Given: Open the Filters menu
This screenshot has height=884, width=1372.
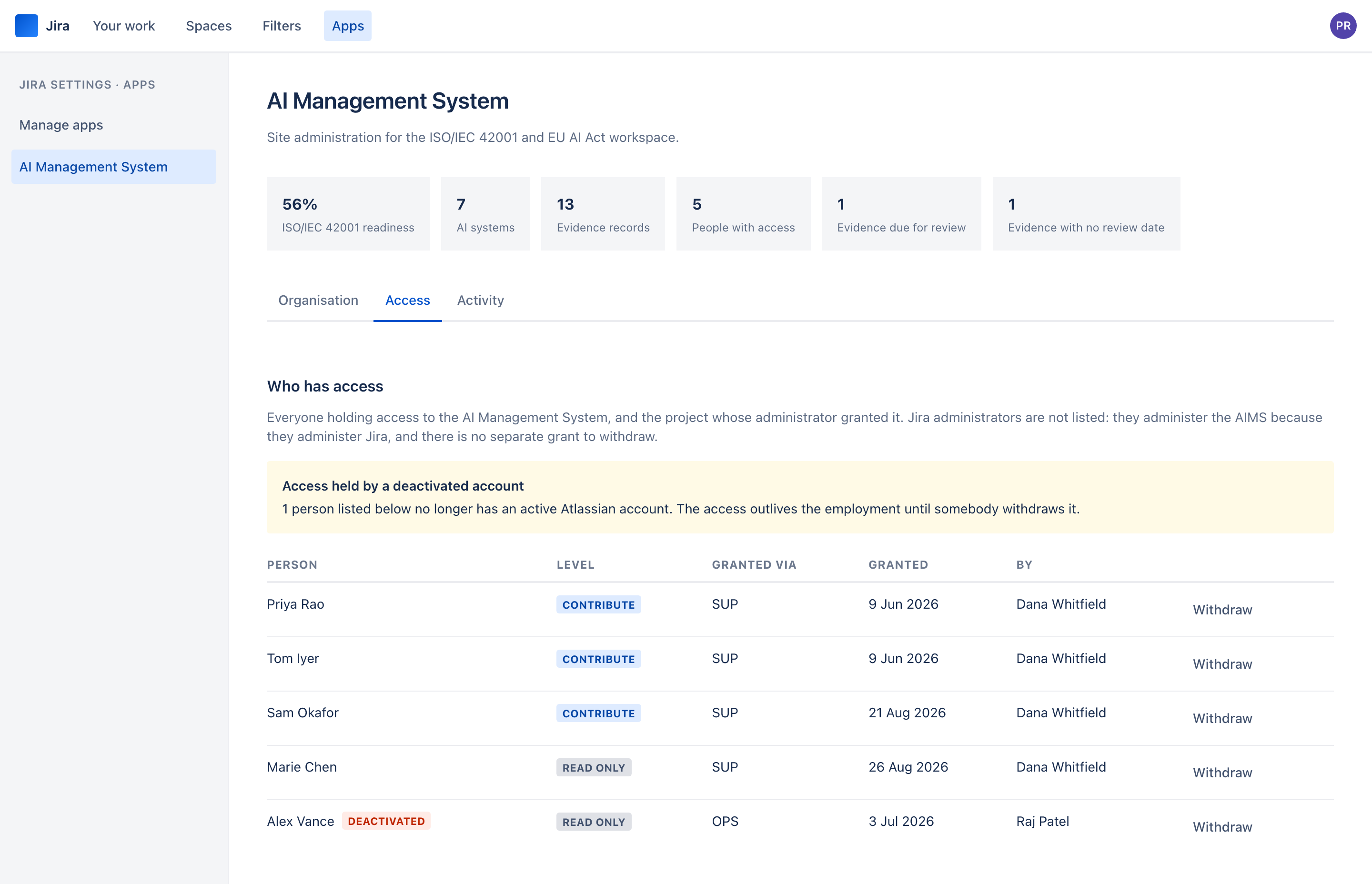Looking at the screenshot, I should pyautogui.click(x=282, y=26).
